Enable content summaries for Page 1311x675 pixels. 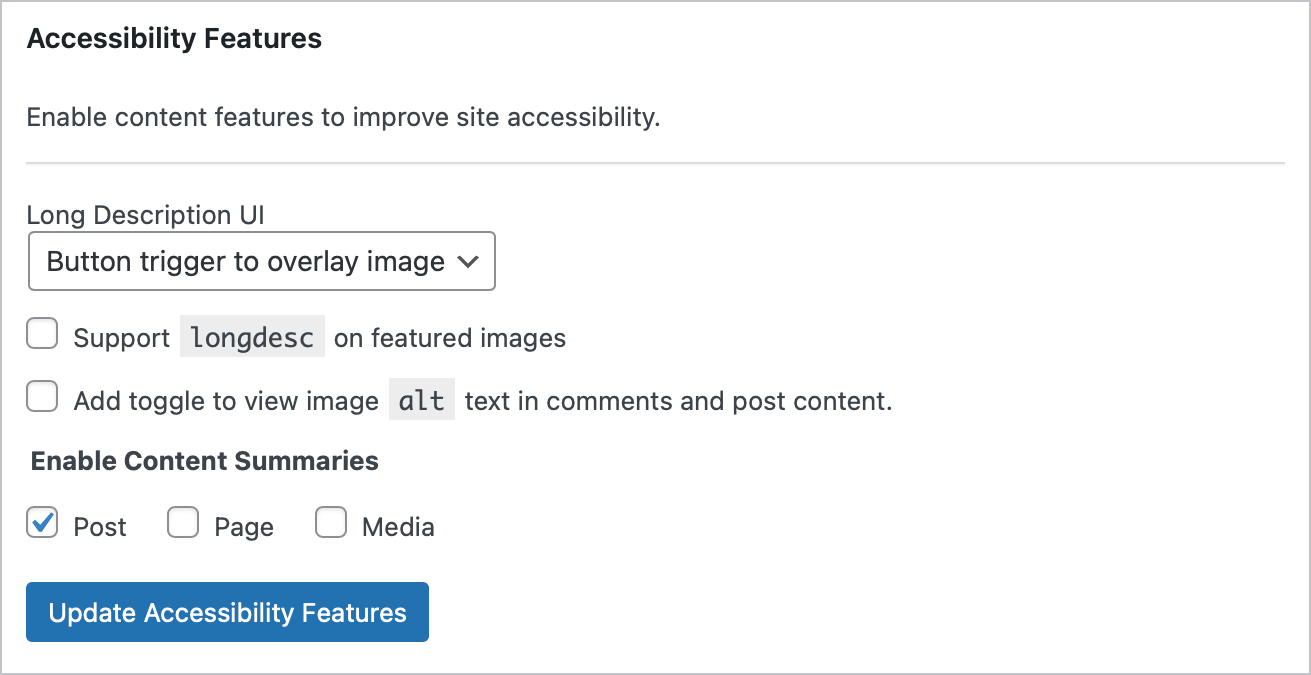(x=183, y=523)
